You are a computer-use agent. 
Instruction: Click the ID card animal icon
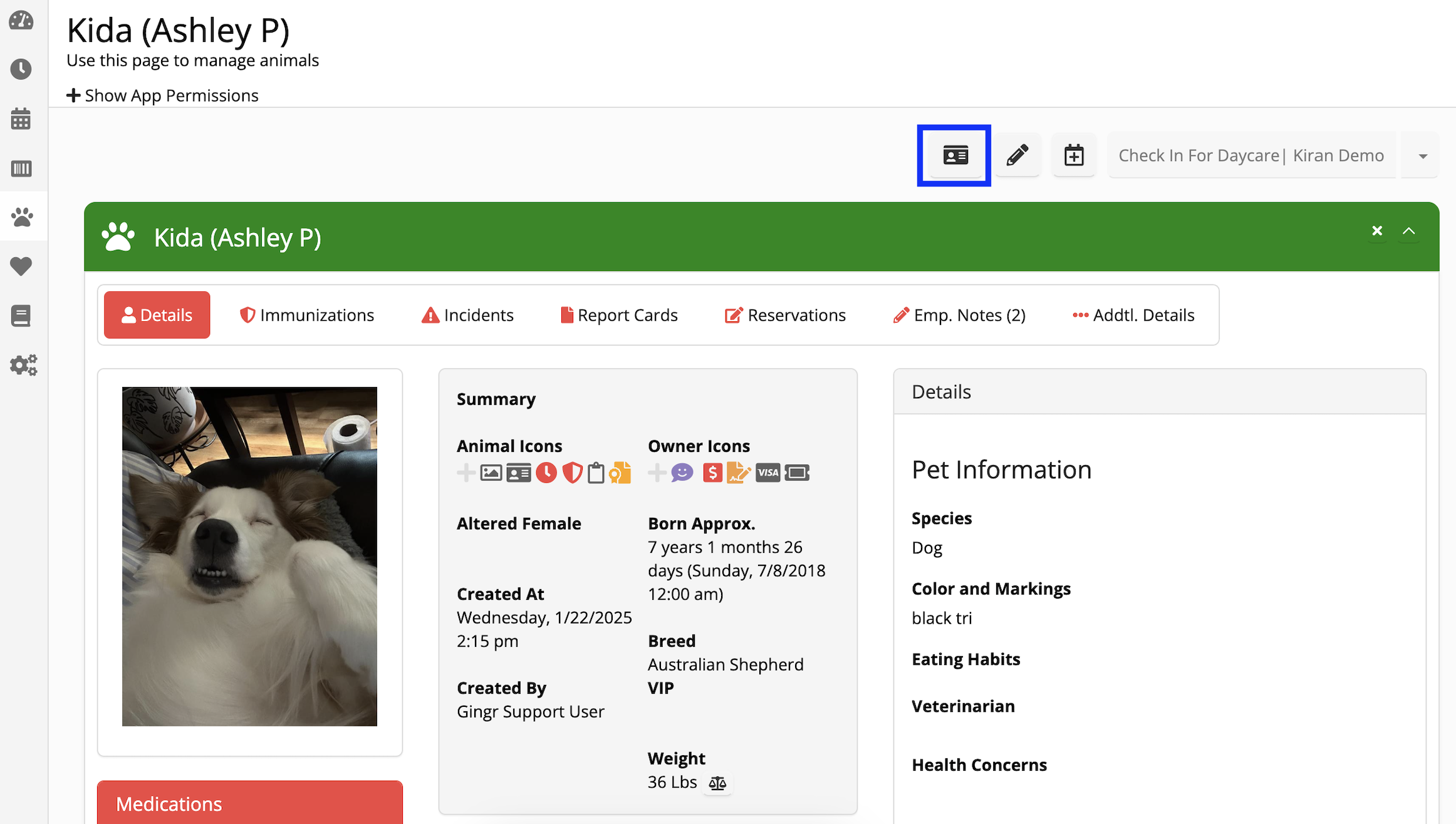coord(519,473)
